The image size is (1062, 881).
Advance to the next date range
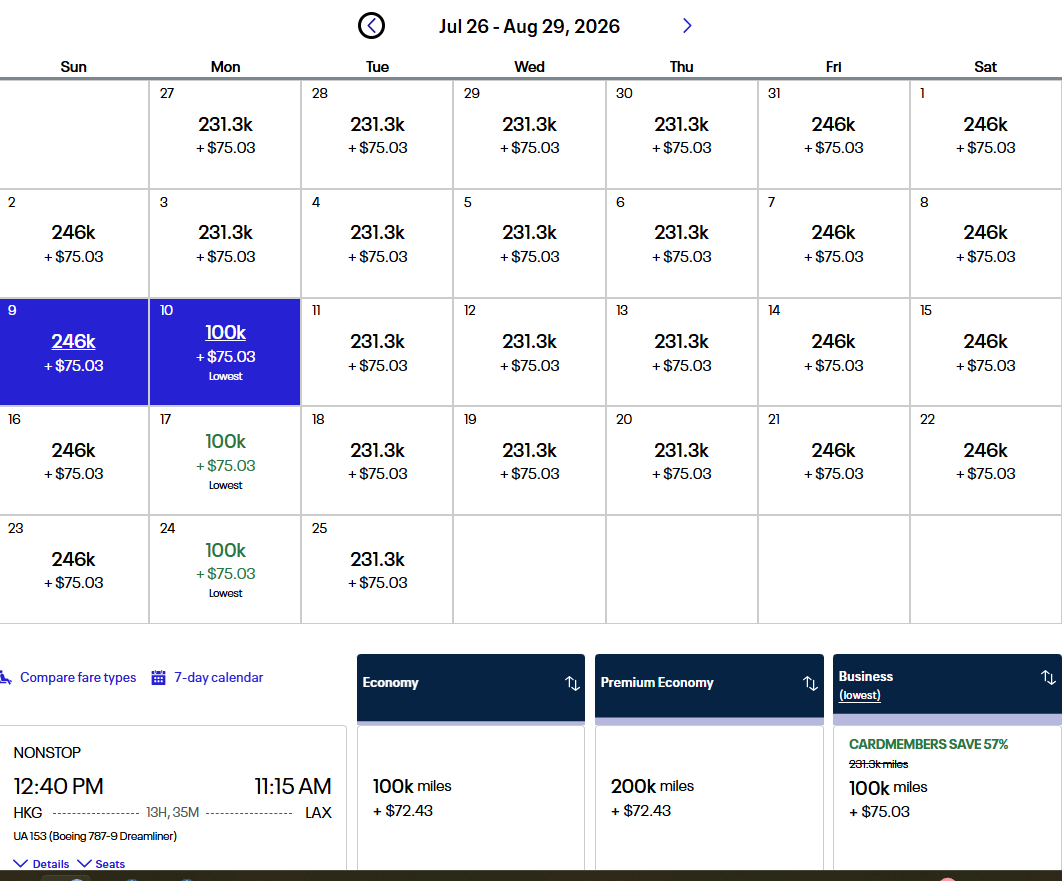pyautogui.click(x=687, y=26)
